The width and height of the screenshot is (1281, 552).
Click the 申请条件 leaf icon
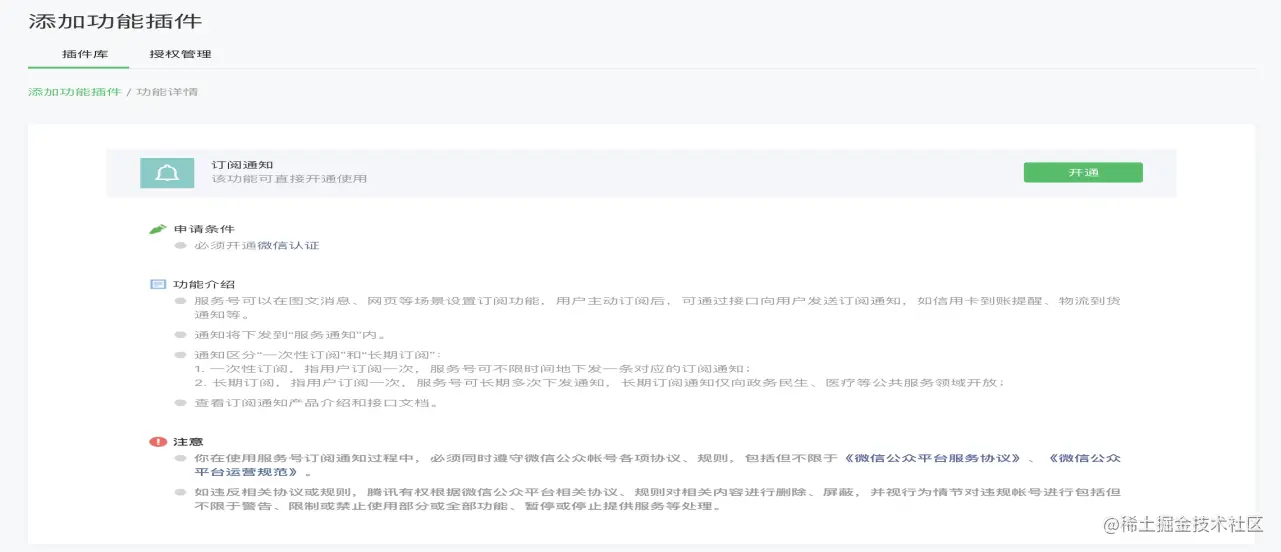157,229
